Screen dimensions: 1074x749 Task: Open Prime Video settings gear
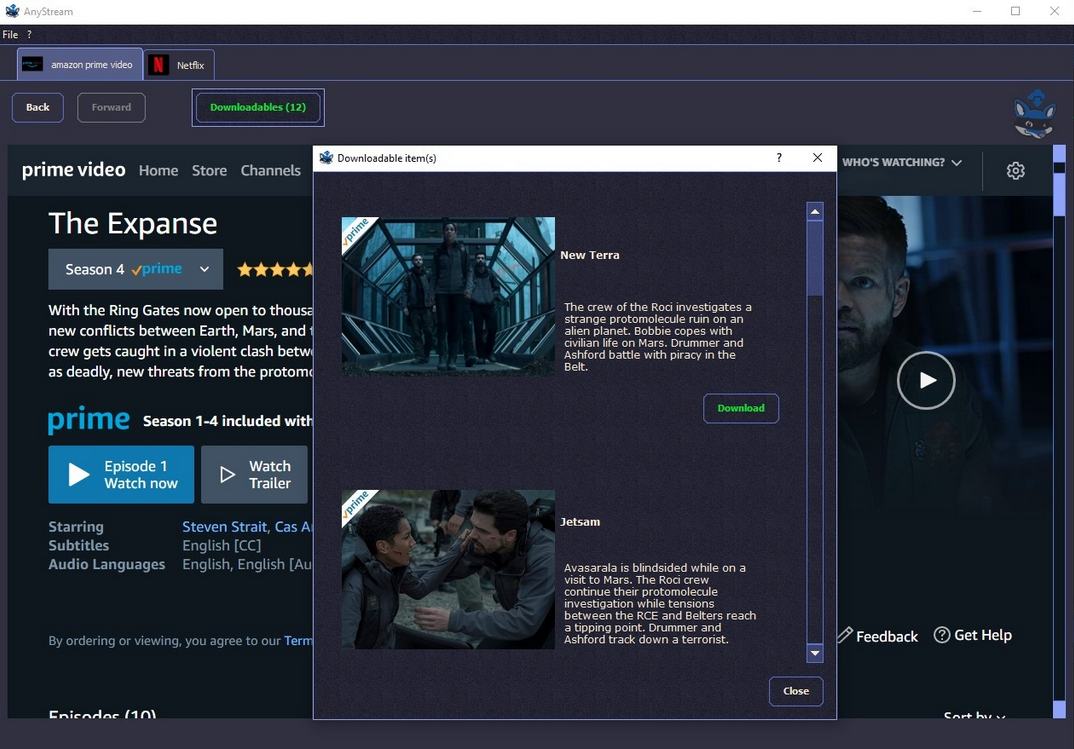coord(1015,171)
